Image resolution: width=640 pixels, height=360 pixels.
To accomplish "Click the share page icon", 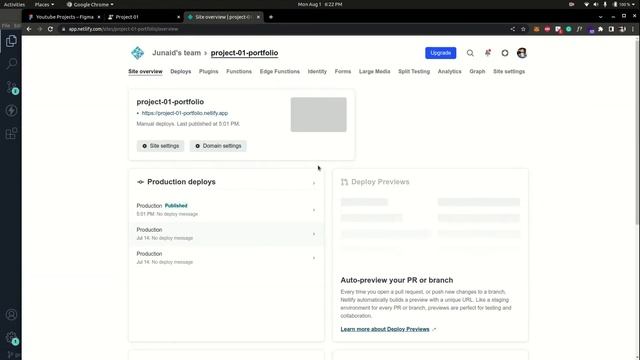I will point(513,29).
